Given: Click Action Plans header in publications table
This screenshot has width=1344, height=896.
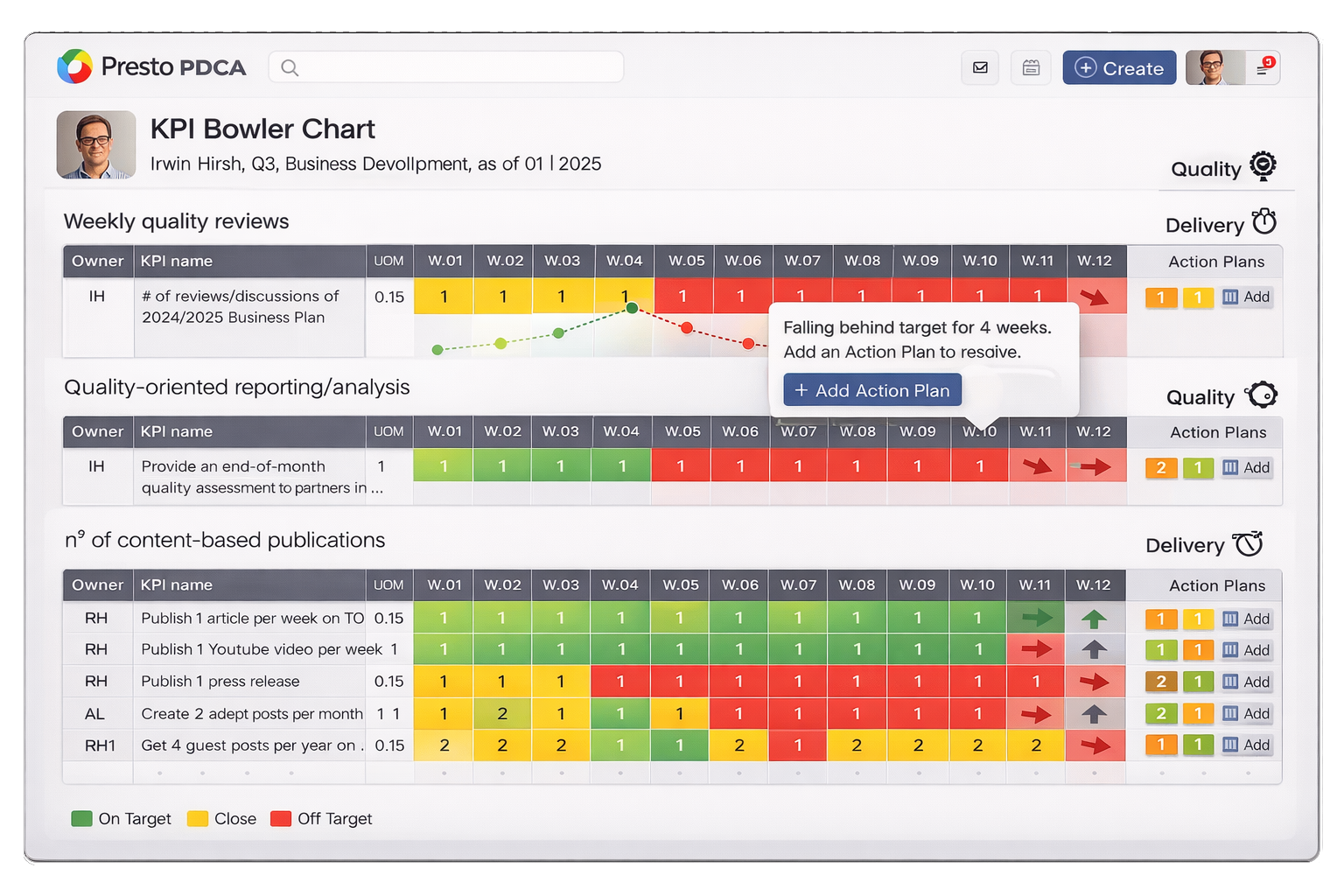Looking at the screenshot, I should [x=1217, y=585].
